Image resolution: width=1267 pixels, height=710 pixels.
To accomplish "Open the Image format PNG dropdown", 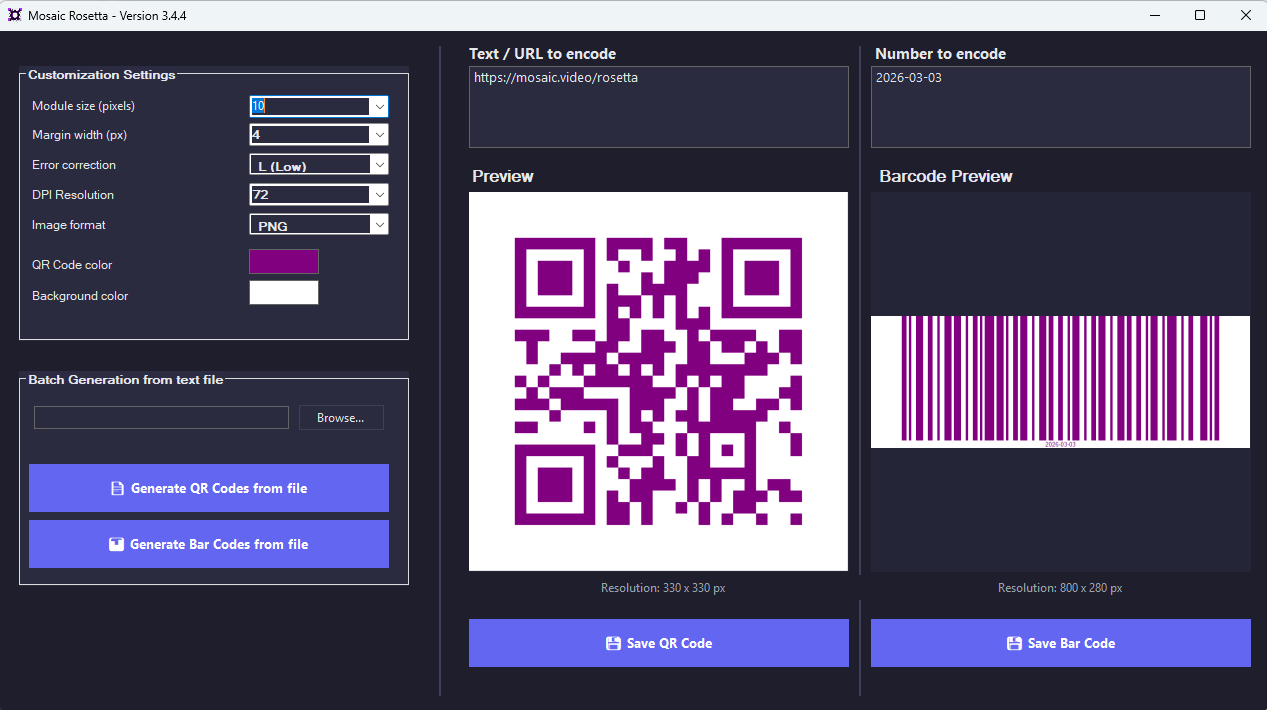I will (379, 225).
